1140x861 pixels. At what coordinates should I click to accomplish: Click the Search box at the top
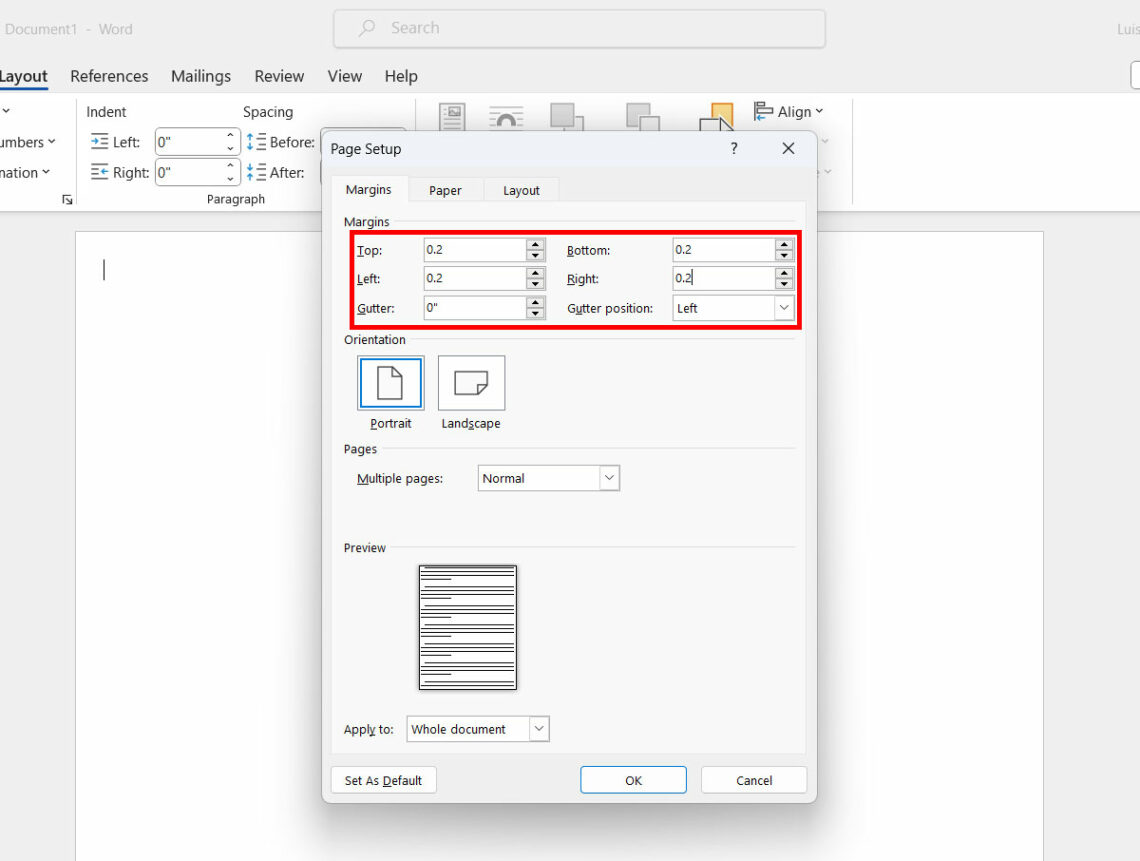(580, 28)
